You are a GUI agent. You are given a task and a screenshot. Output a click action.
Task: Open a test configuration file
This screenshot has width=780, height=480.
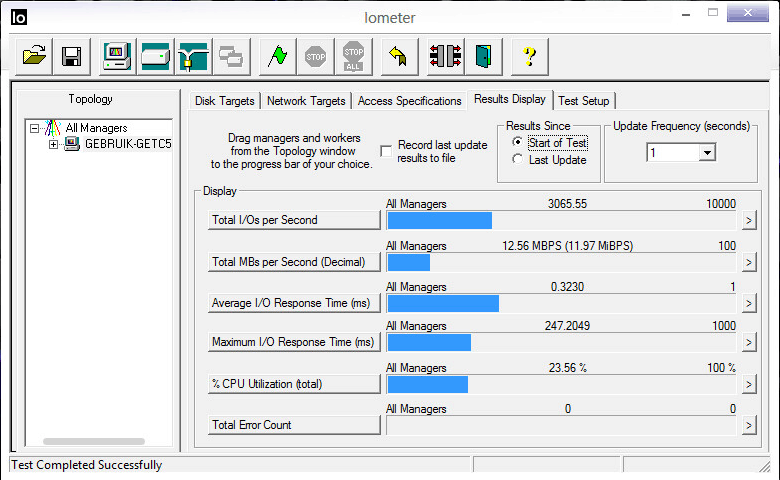[34, 56]
